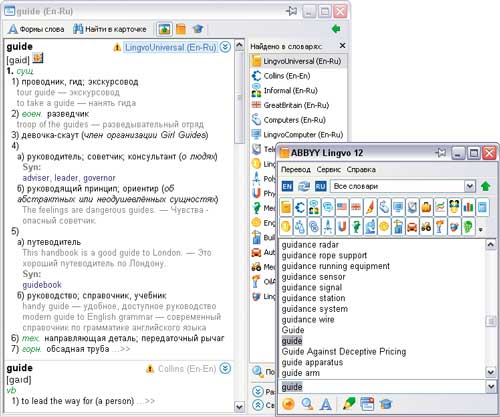Toggle the yellow book view button in card toolbar
The image size is (500, 417).
click(x=181, y=29)
